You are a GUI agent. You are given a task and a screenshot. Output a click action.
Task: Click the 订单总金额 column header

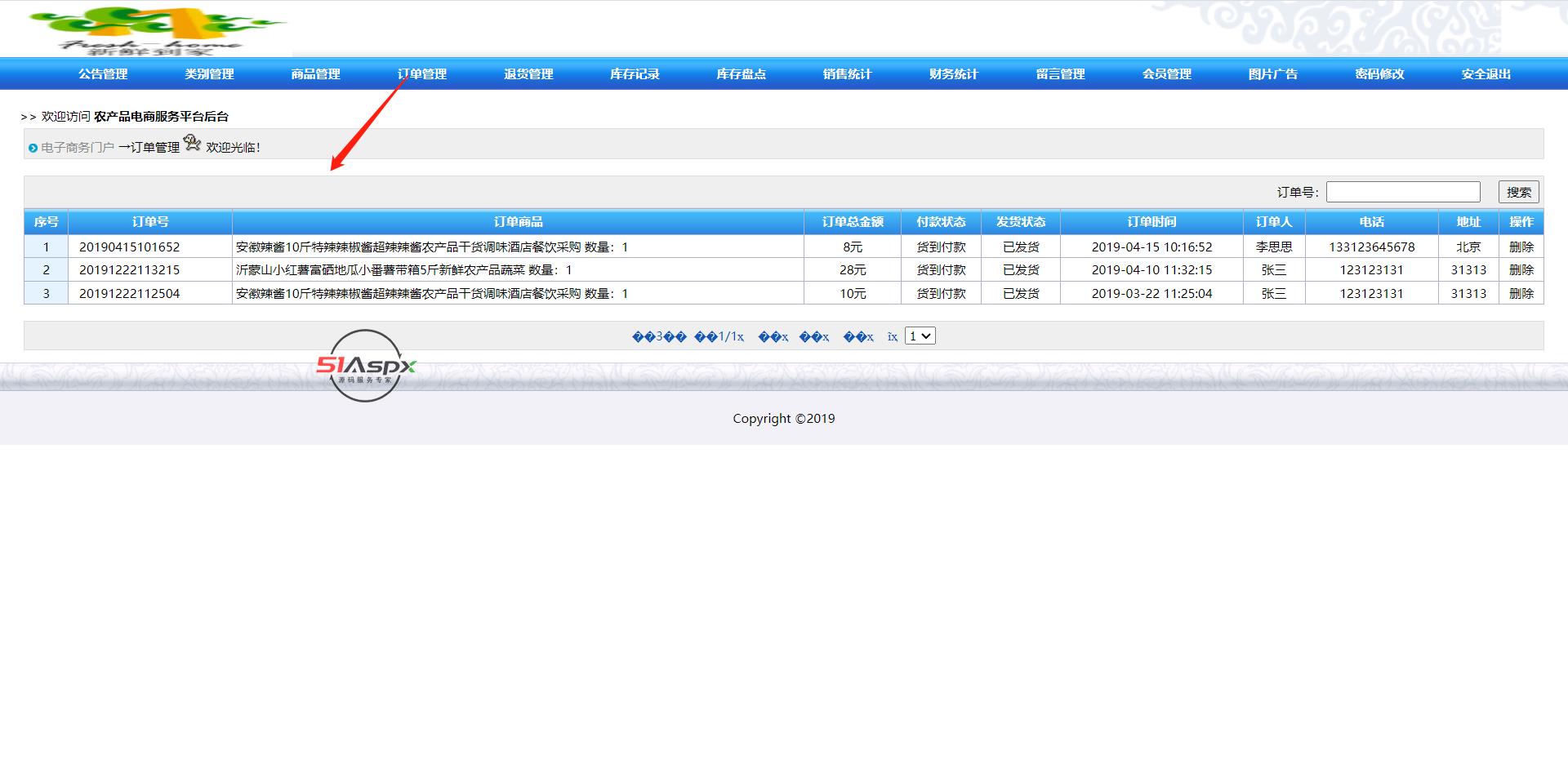coord(853,222)
